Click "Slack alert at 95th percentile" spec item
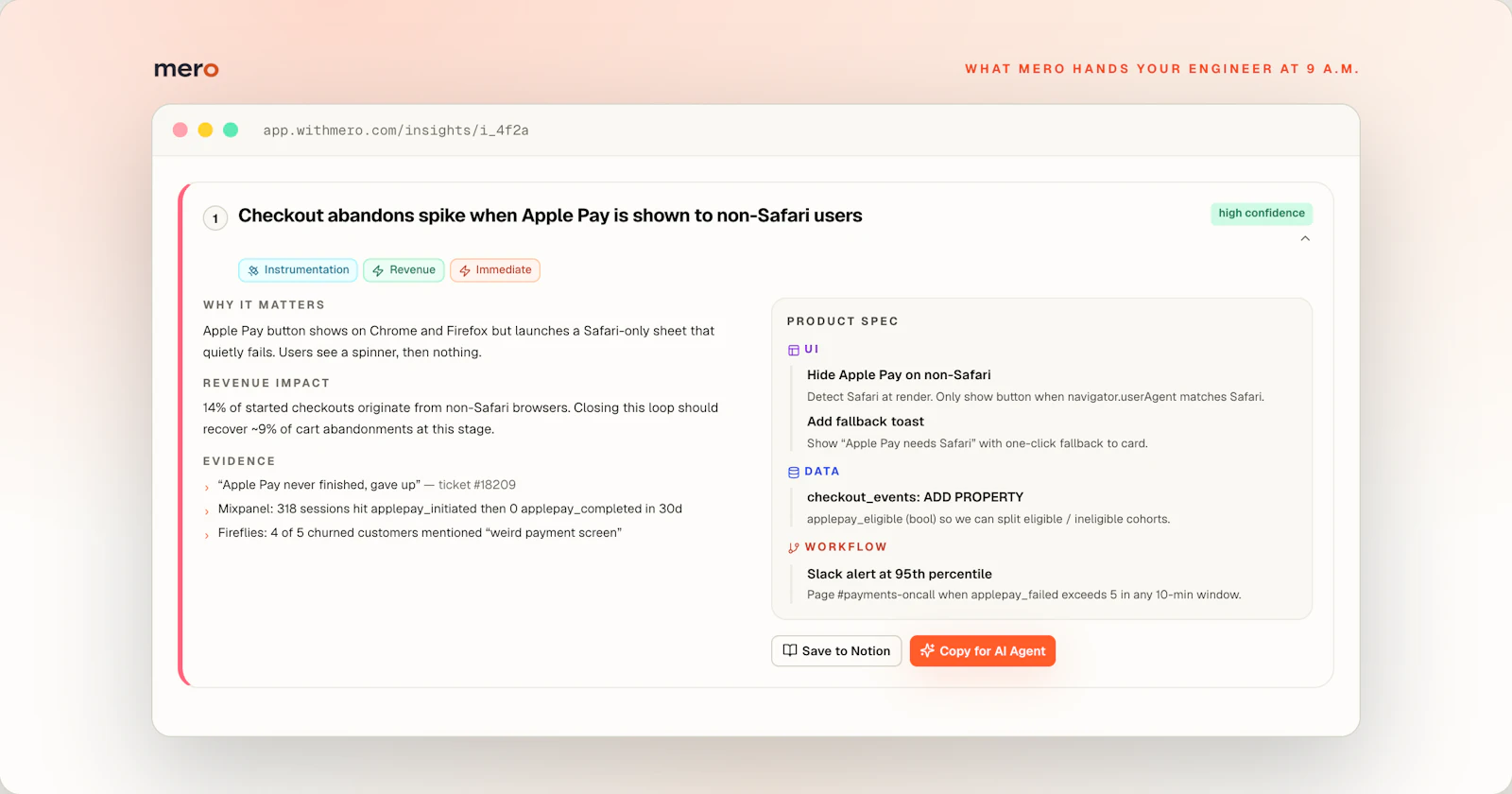 tap(900, 574)
